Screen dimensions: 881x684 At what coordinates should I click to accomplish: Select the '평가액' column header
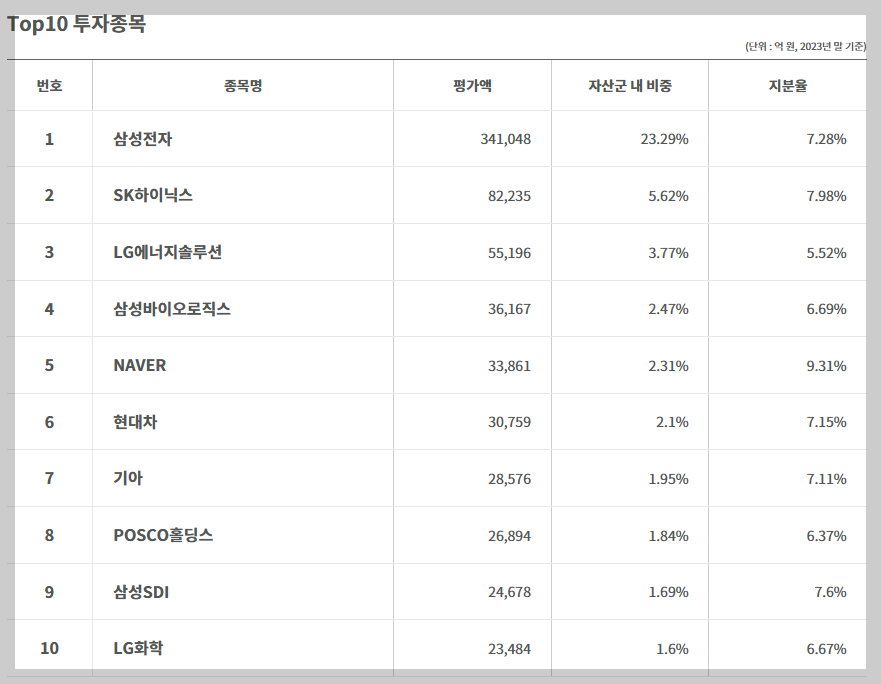pos(472,85)
